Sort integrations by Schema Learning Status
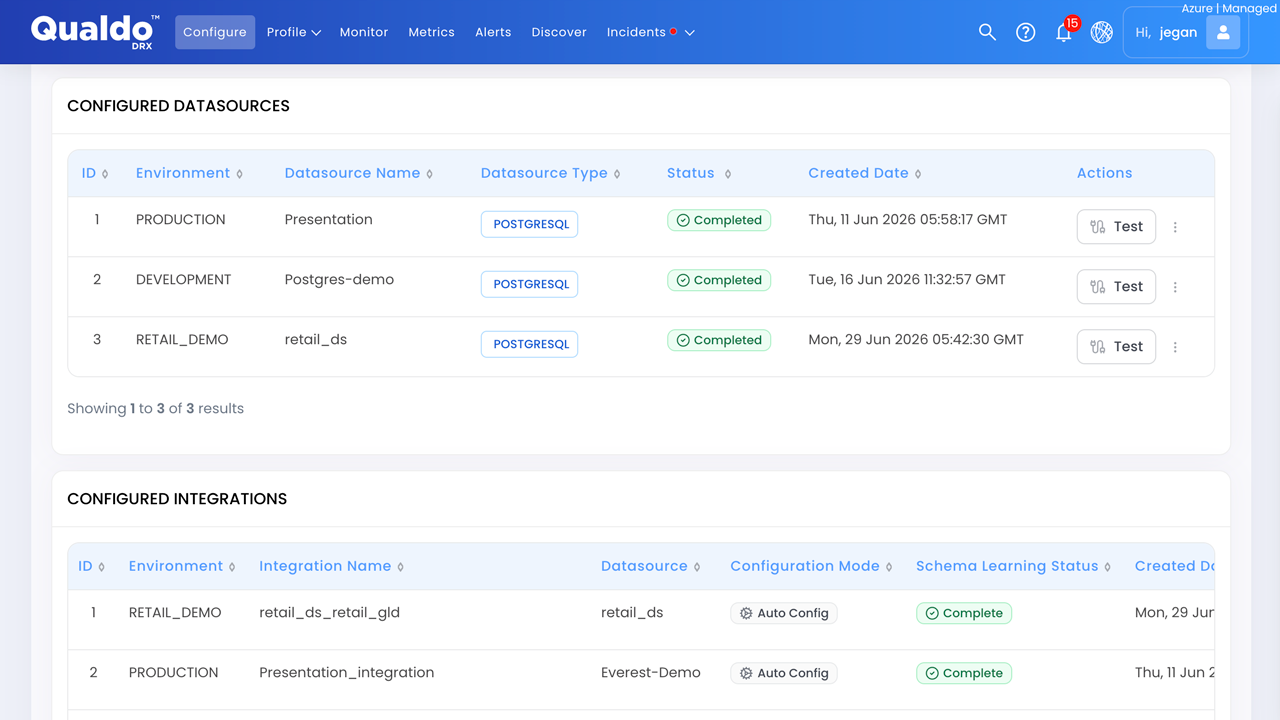Screen dimensions: 1280x720 pos(1013,566)
